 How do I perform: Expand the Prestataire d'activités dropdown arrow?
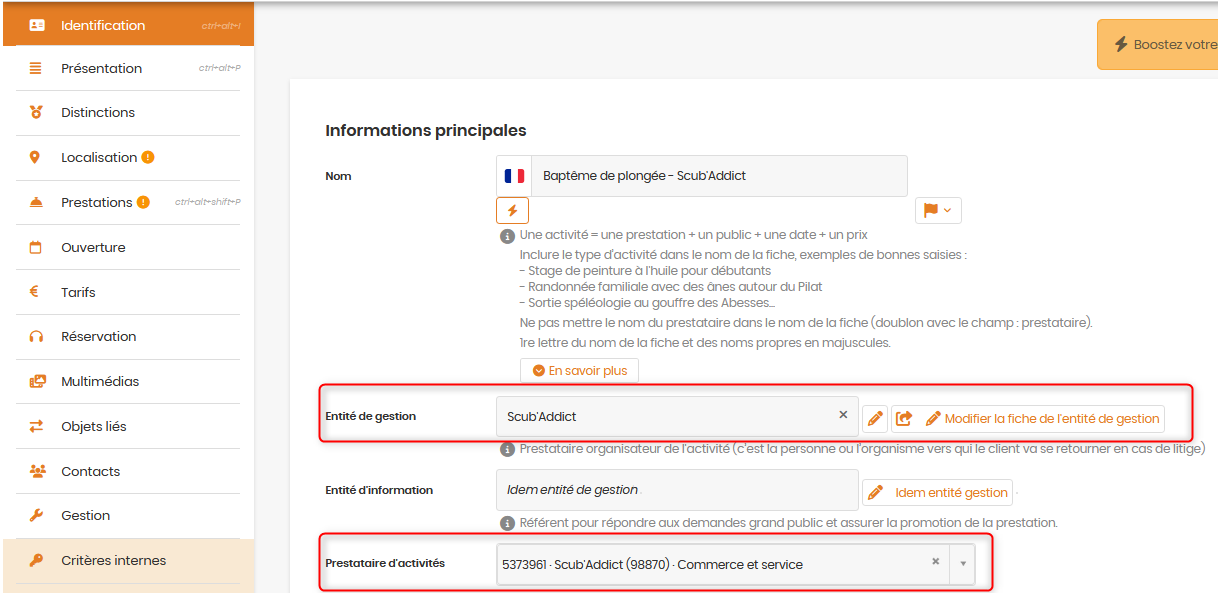(x=963, y=564)
